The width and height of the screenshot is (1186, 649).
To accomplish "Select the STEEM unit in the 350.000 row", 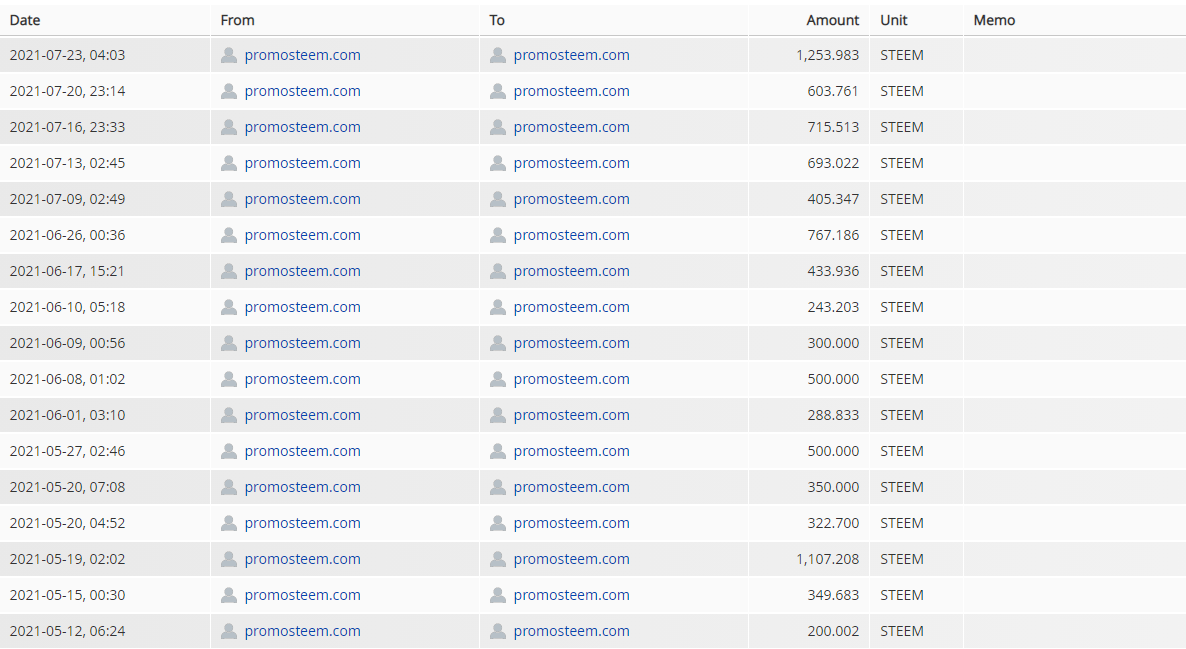I will click(902, 487).
